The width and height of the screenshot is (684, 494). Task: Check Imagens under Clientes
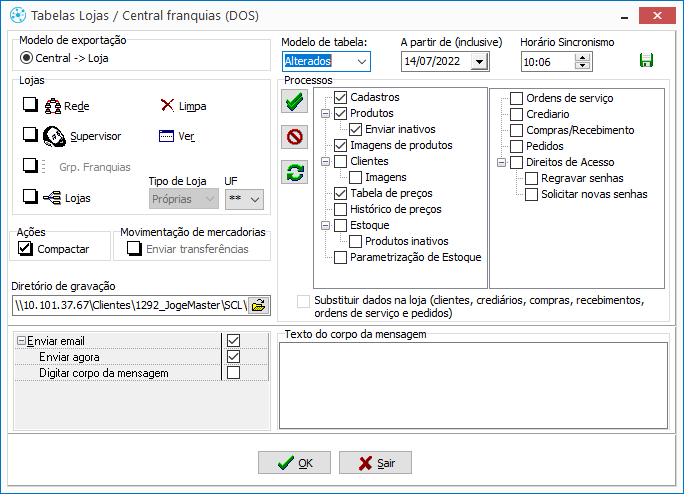click(356, 178)
